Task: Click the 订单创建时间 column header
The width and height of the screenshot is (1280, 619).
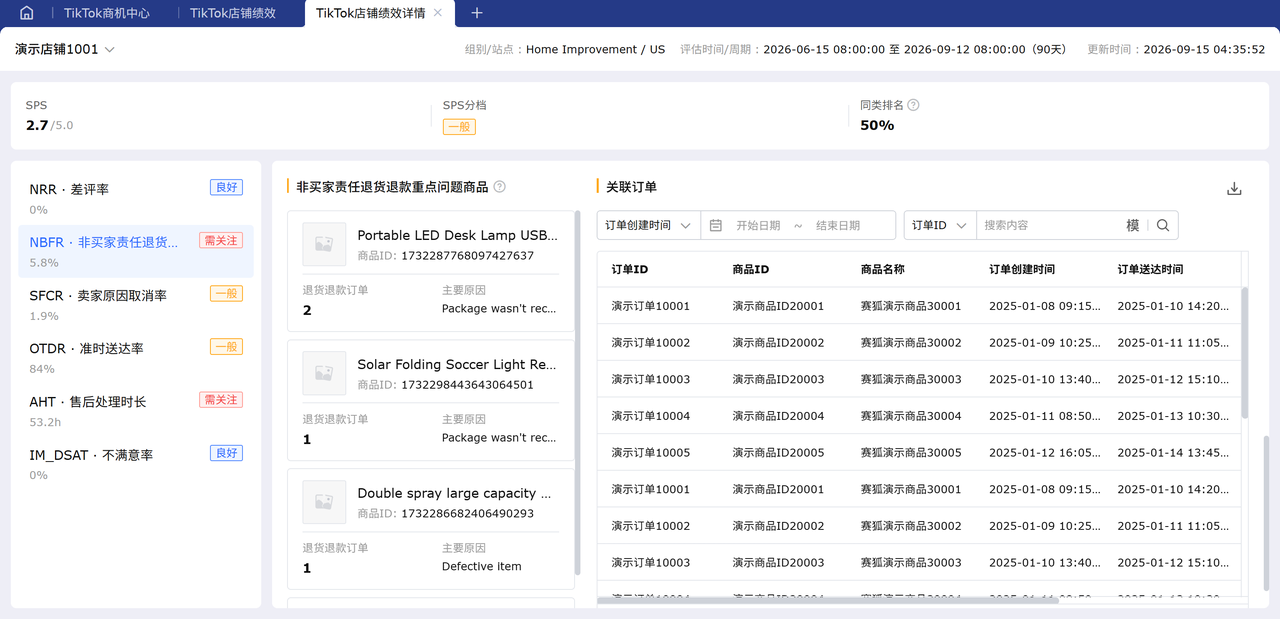Action: coord(1022,270)
